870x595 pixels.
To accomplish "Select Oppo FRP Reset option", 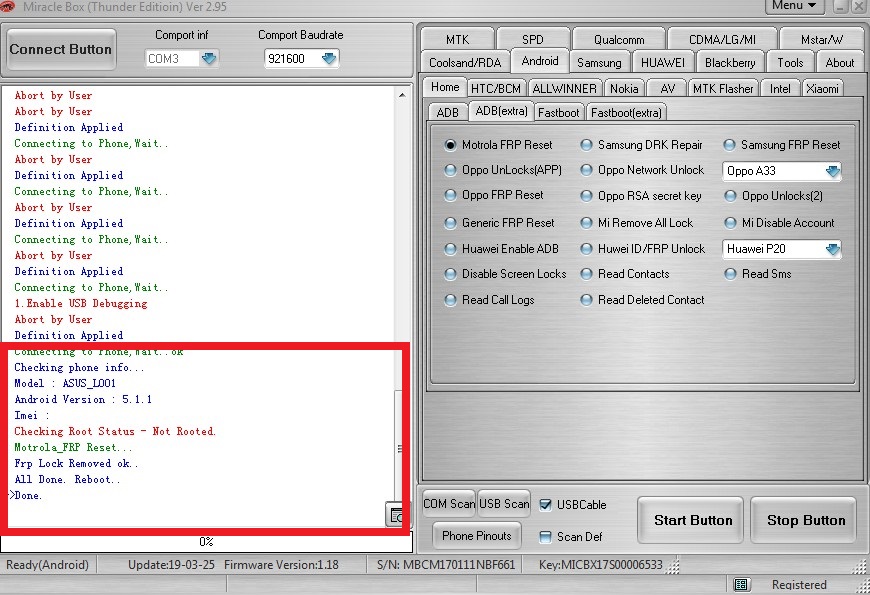I will [451, 195].
